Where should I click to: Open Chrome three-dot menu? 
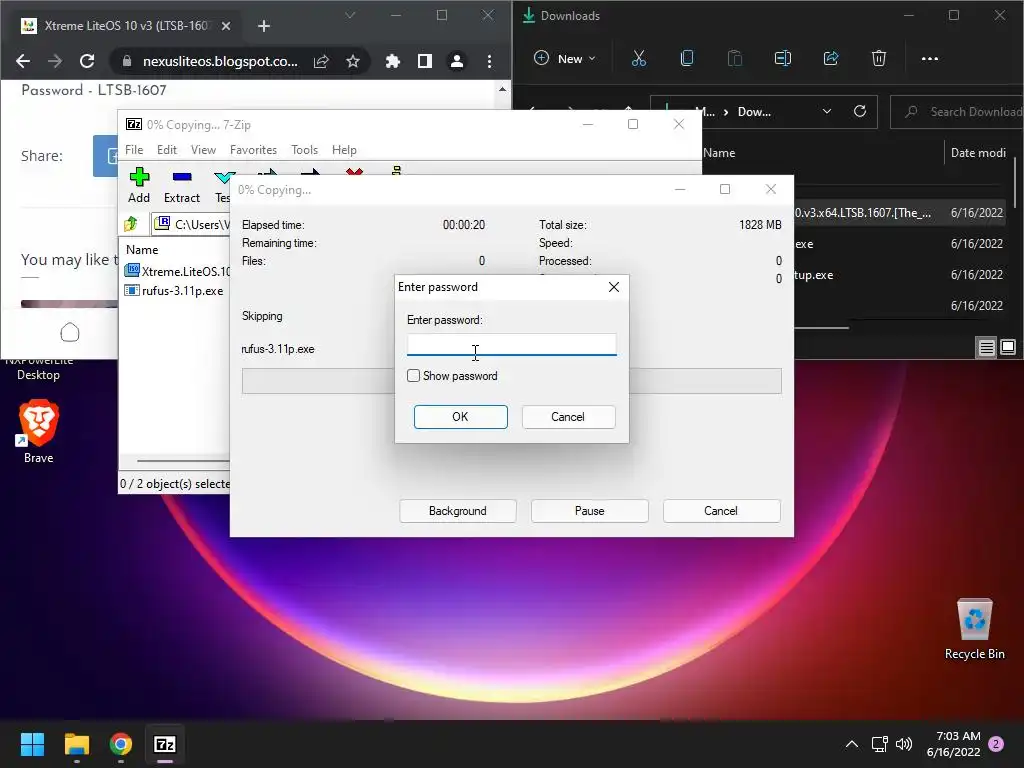click(489, 61)
